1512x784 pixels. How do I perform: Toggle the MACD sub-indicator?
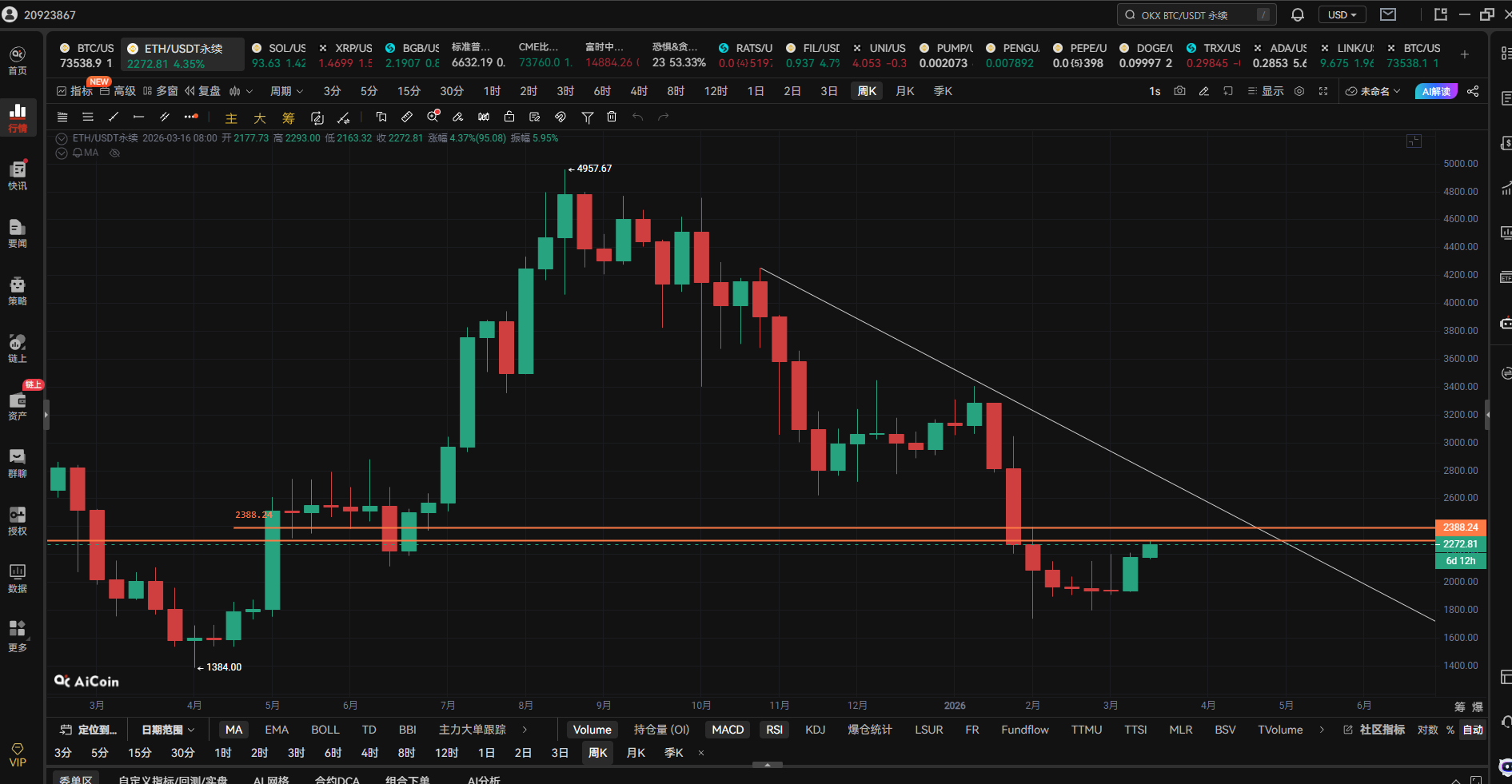point(728,730)
